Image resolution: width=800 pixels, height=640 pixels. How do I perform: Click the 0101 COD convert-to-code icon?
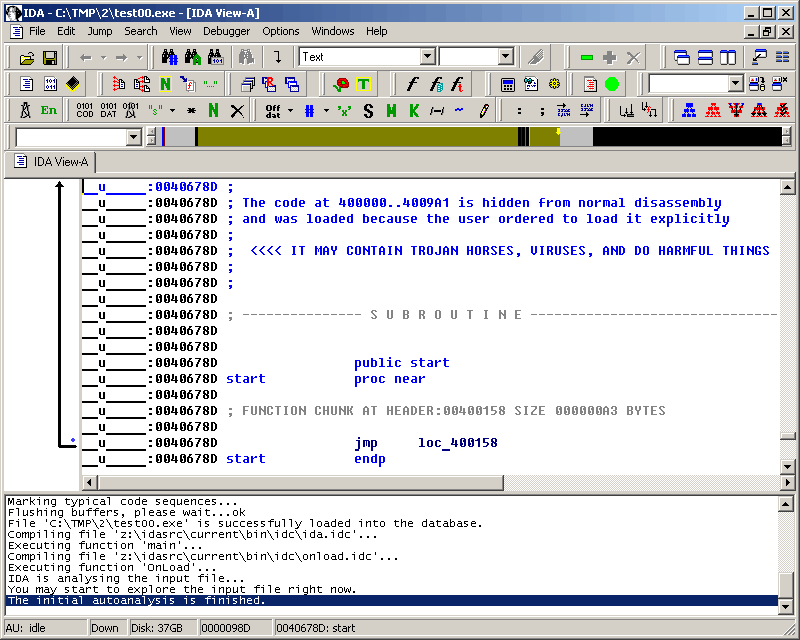[85, 110]
